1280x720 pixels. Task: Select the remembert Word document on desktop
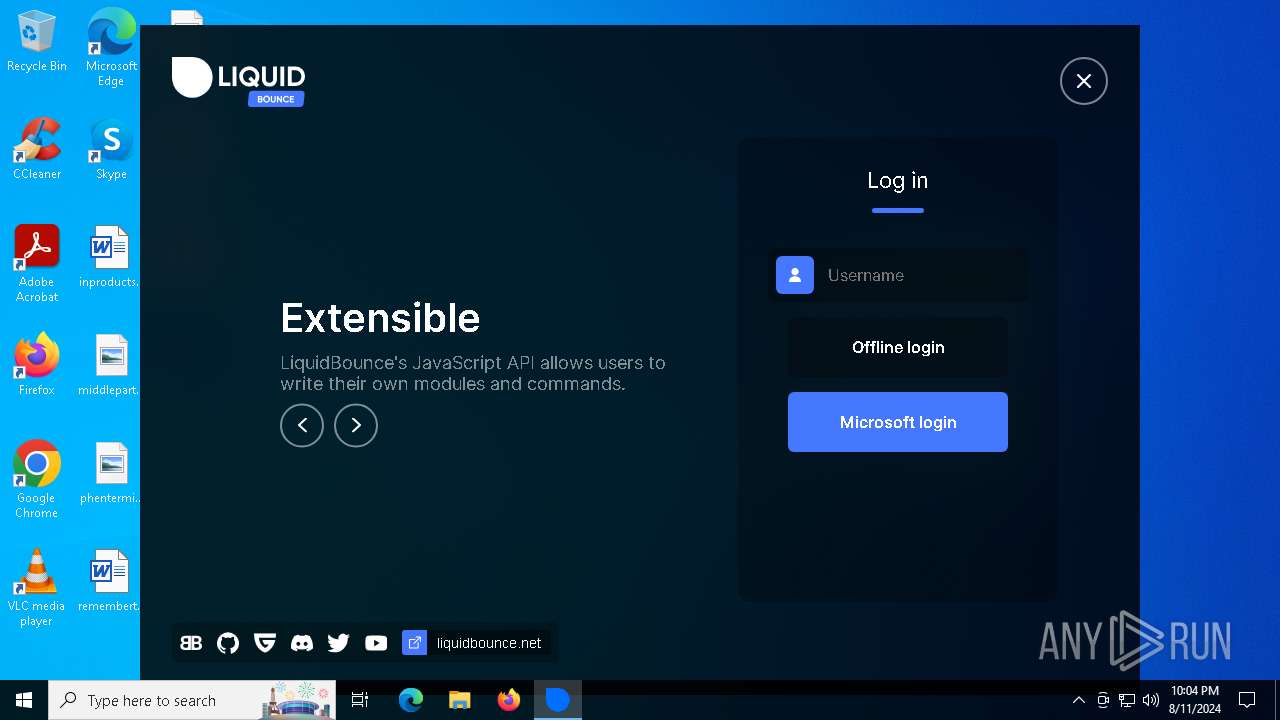click(109, 581)
